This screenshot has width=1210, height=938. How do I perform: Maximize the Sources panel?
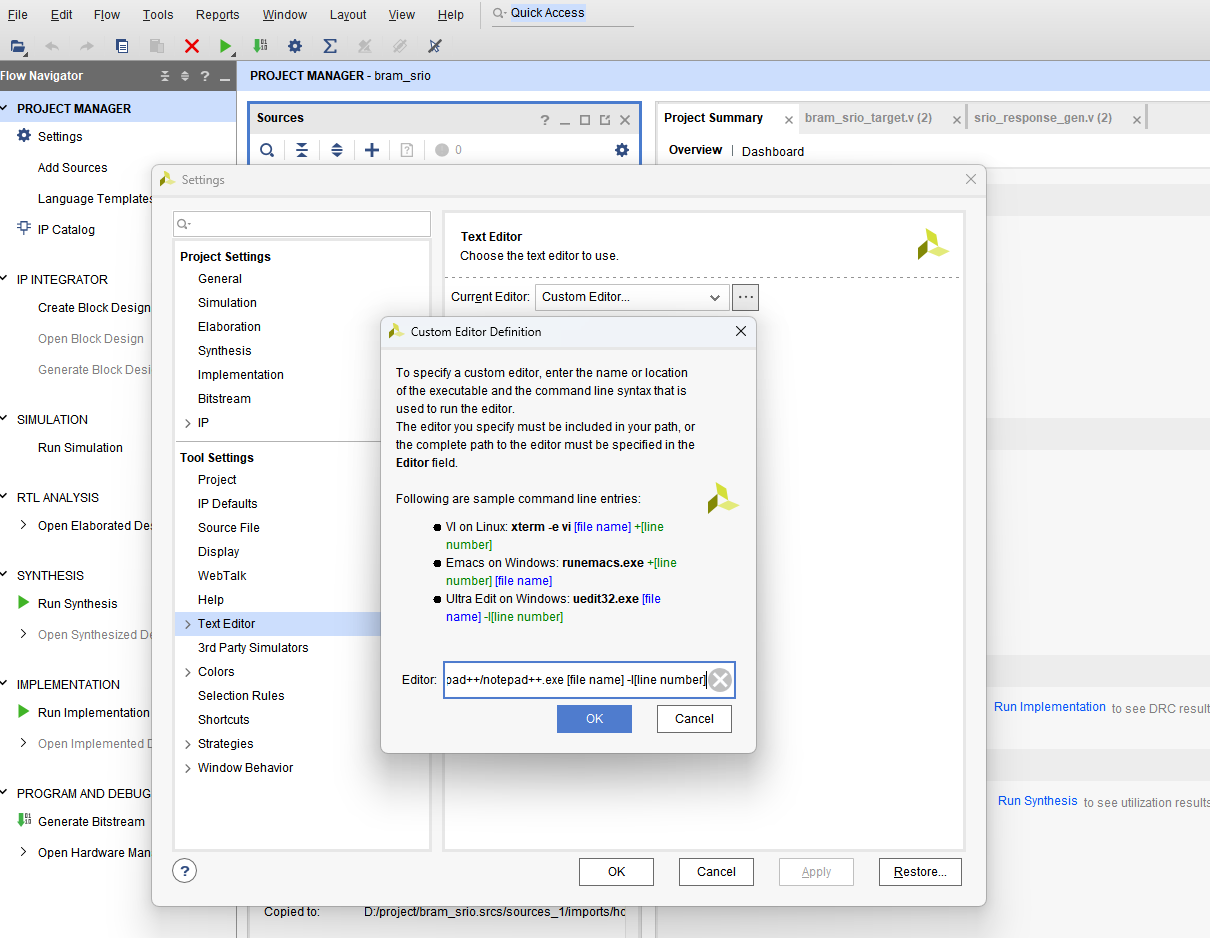(585, 120)
